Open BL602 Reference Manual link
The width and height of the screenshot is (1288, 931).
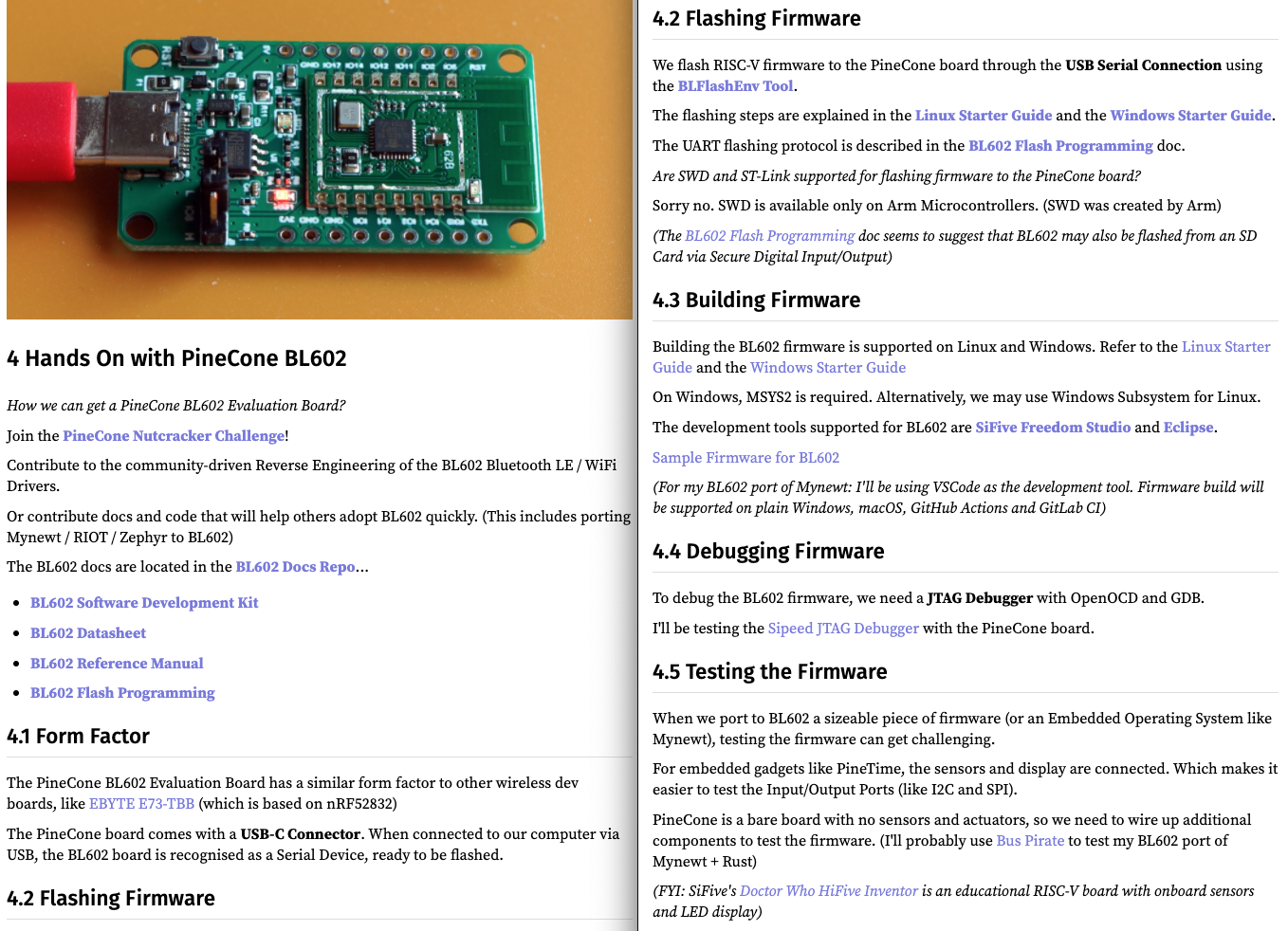coord(117,664)
